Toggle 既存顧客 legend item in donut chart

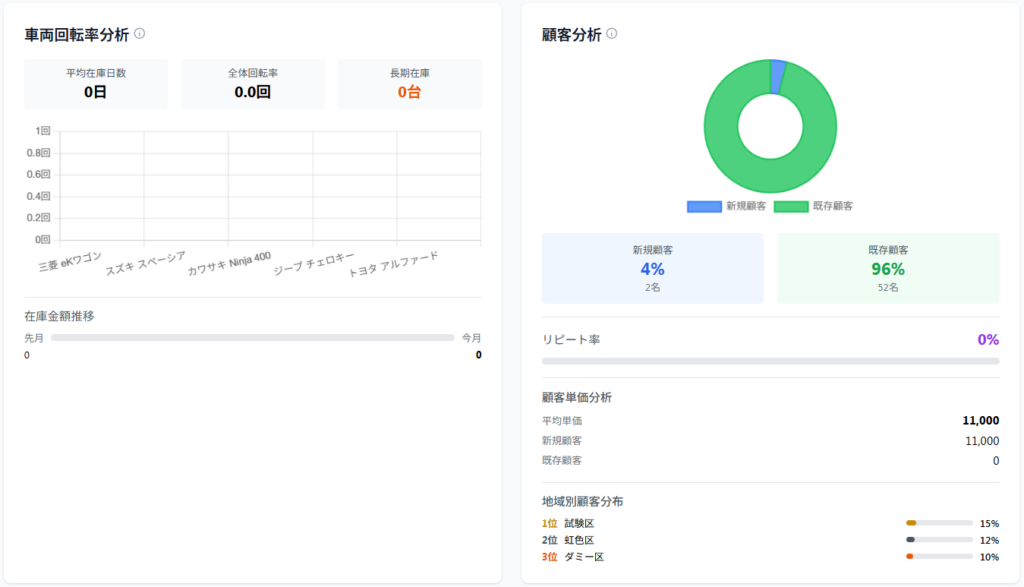[x=813, y=206]
